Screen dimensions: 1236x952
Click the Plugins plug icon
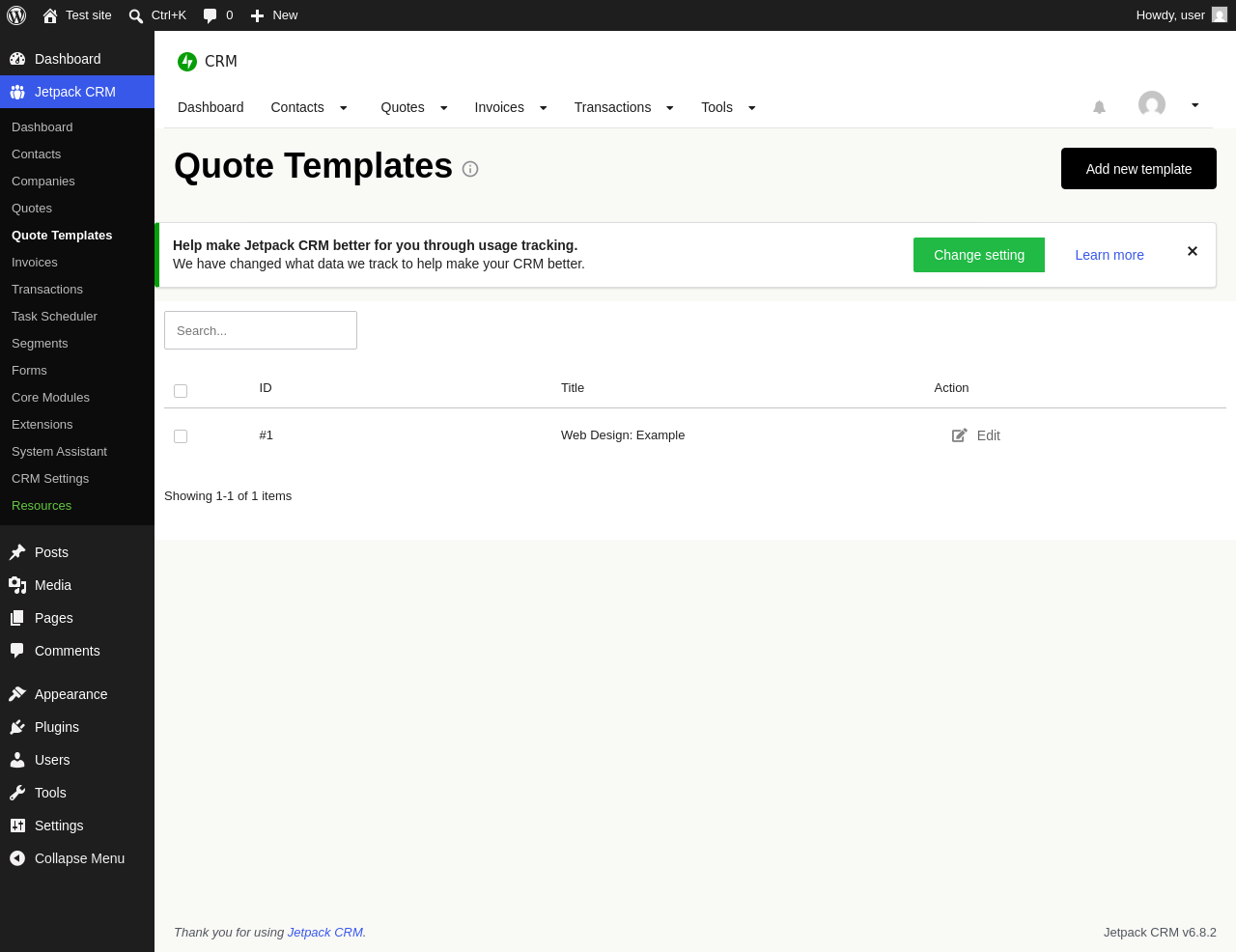pyautogui.click(x=17, y=727)
